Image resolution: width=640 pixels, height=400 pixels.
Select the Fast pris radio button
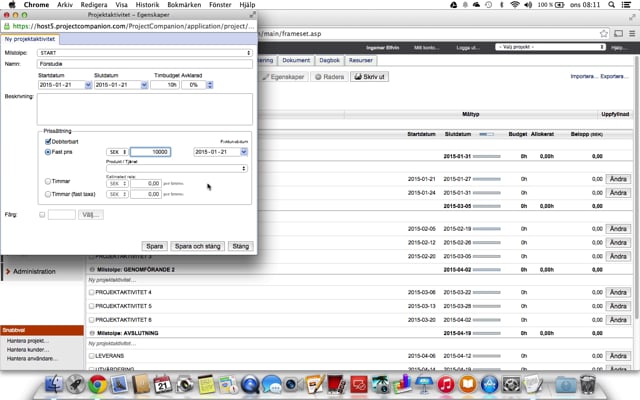pos(48,152)
